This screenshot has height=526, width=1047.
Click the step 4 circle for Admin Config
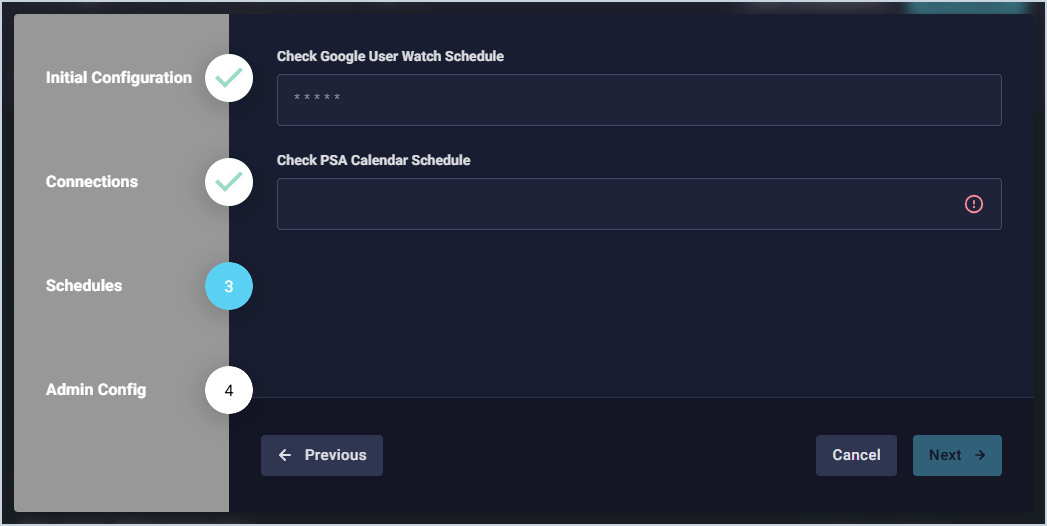click(229, 390)
